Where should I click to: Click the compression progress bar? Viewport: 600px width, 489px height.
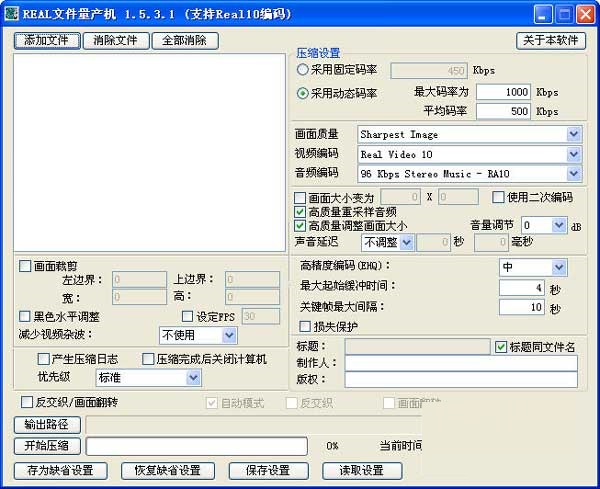click(197, 446)
